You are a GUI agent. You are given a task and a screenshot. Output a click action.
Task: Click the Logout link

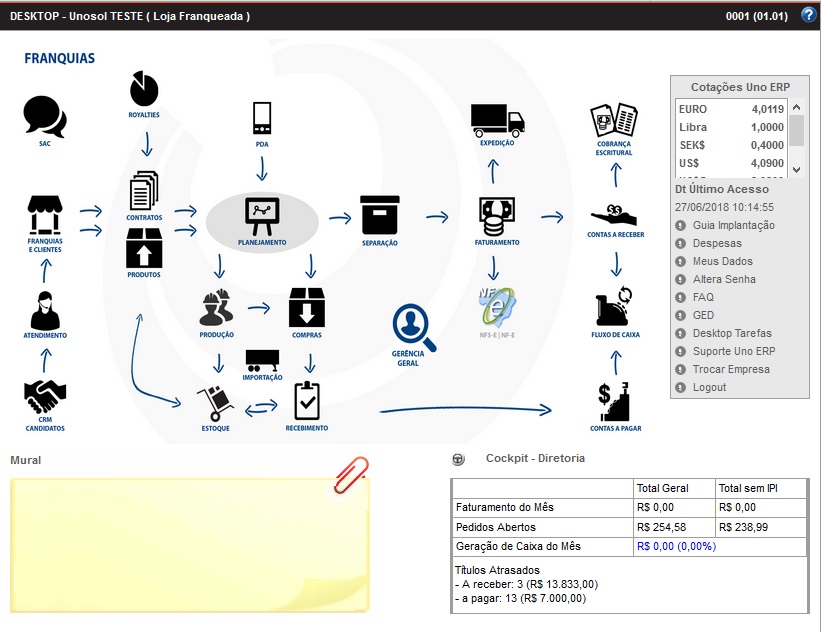(x=709, y=387)
